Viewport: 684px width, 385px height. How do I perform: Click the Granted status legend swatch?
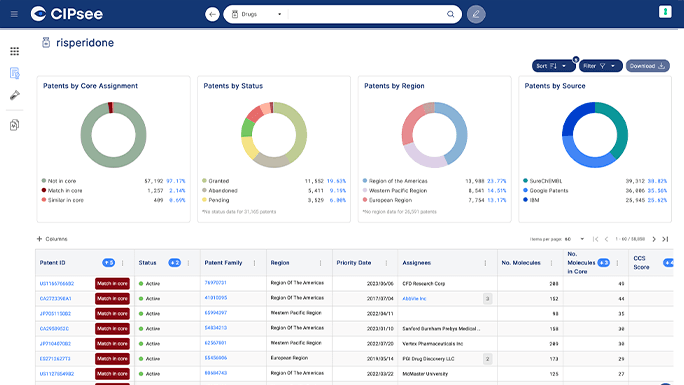204,181
